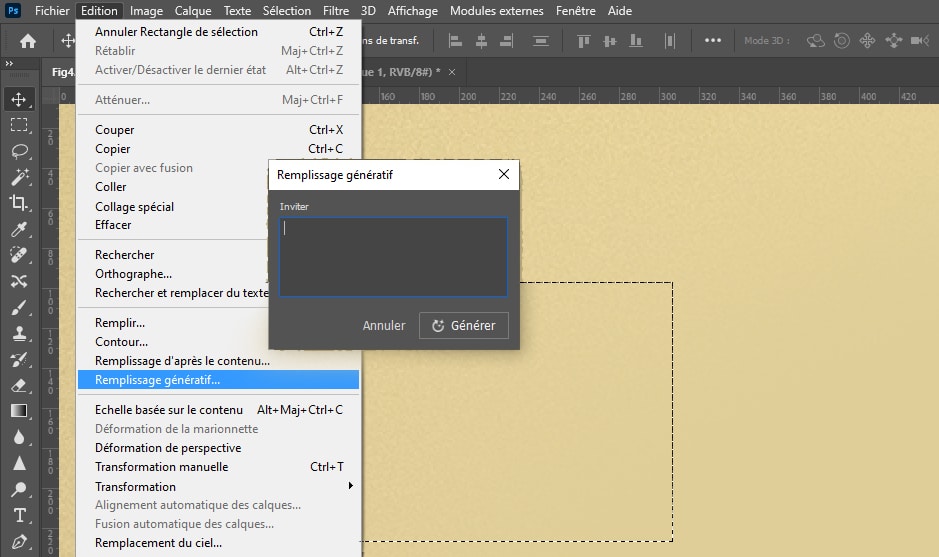Select the Pen tool

point(19,541)
